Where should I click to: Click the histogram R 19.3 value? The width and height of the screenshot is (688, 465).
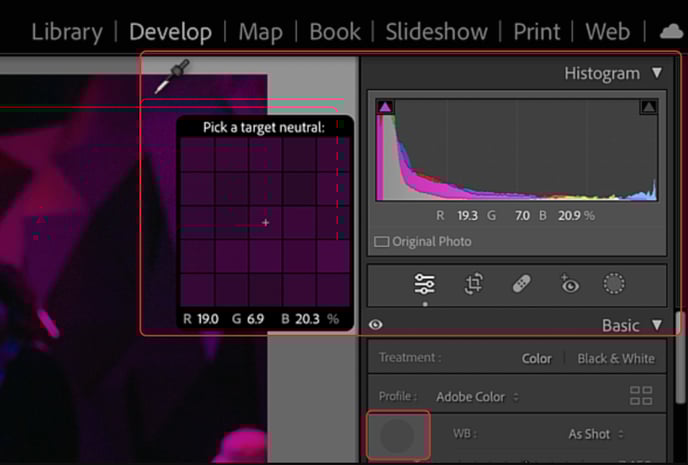[467, 216]
